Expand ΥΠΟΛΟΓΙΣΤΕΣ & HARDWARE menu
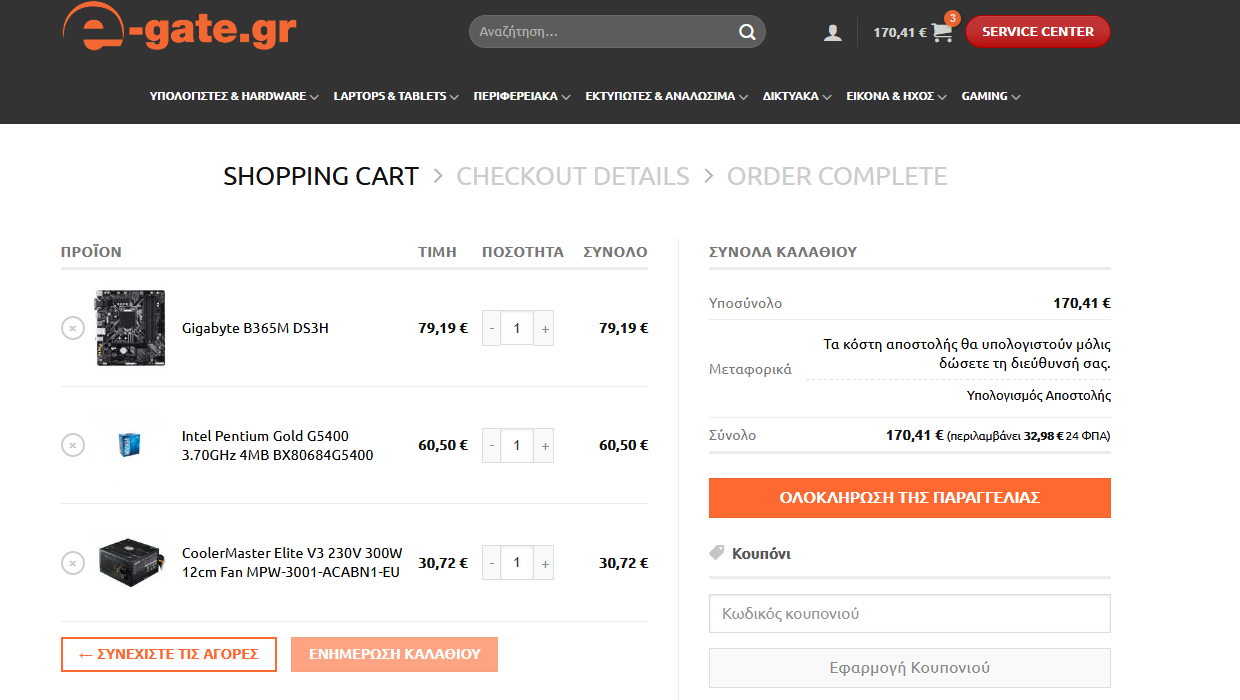Viewport: 1240px width, 700px height. (x=234, y=96)
